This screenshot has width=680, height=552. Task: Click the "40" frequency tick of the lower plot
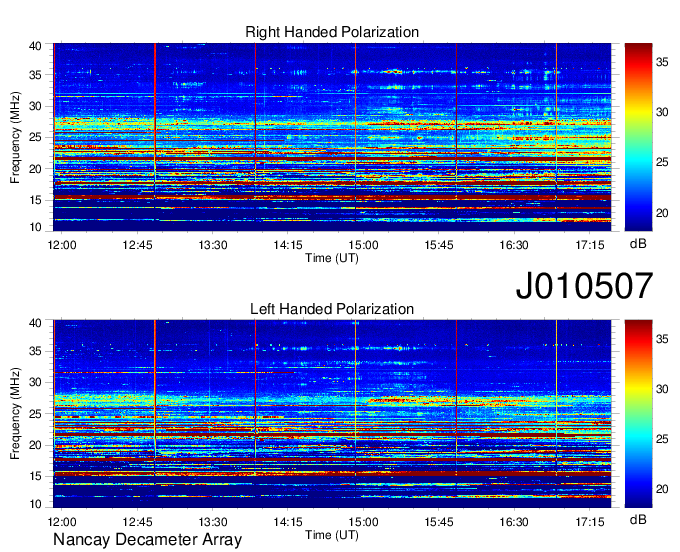35,323
